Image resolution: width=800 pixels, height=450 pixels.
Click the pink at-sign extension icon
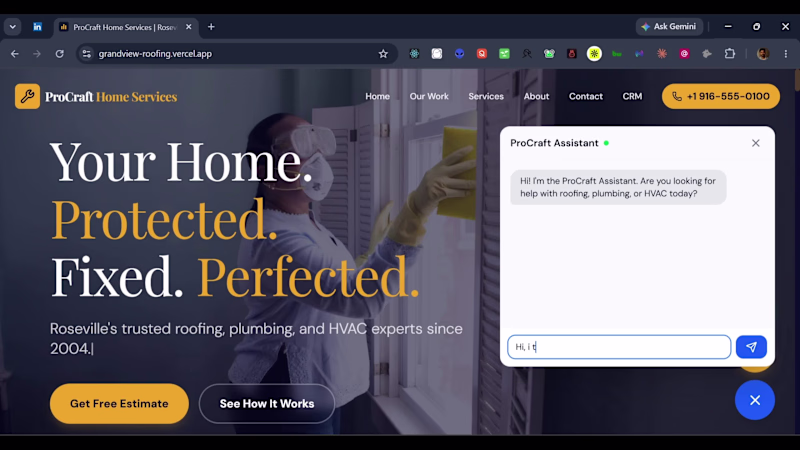pos(684,54)
